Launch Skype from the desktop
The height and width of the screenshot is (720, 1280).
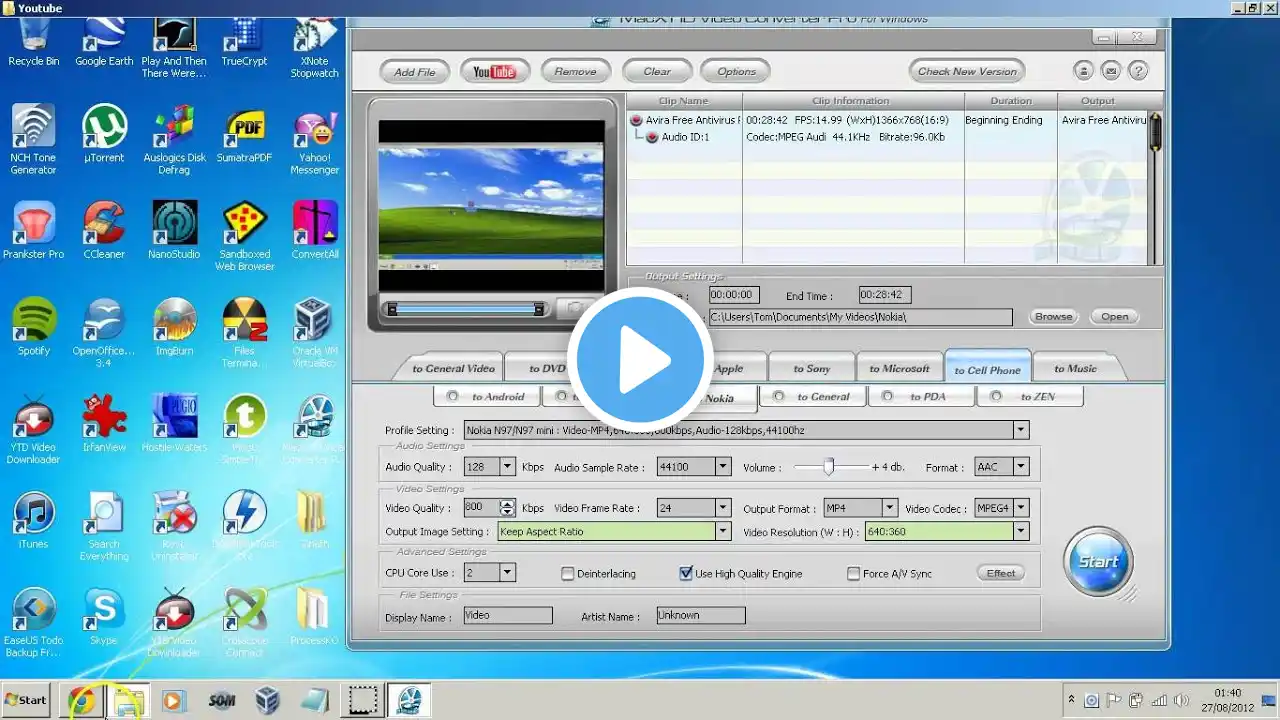pos(104,618)
